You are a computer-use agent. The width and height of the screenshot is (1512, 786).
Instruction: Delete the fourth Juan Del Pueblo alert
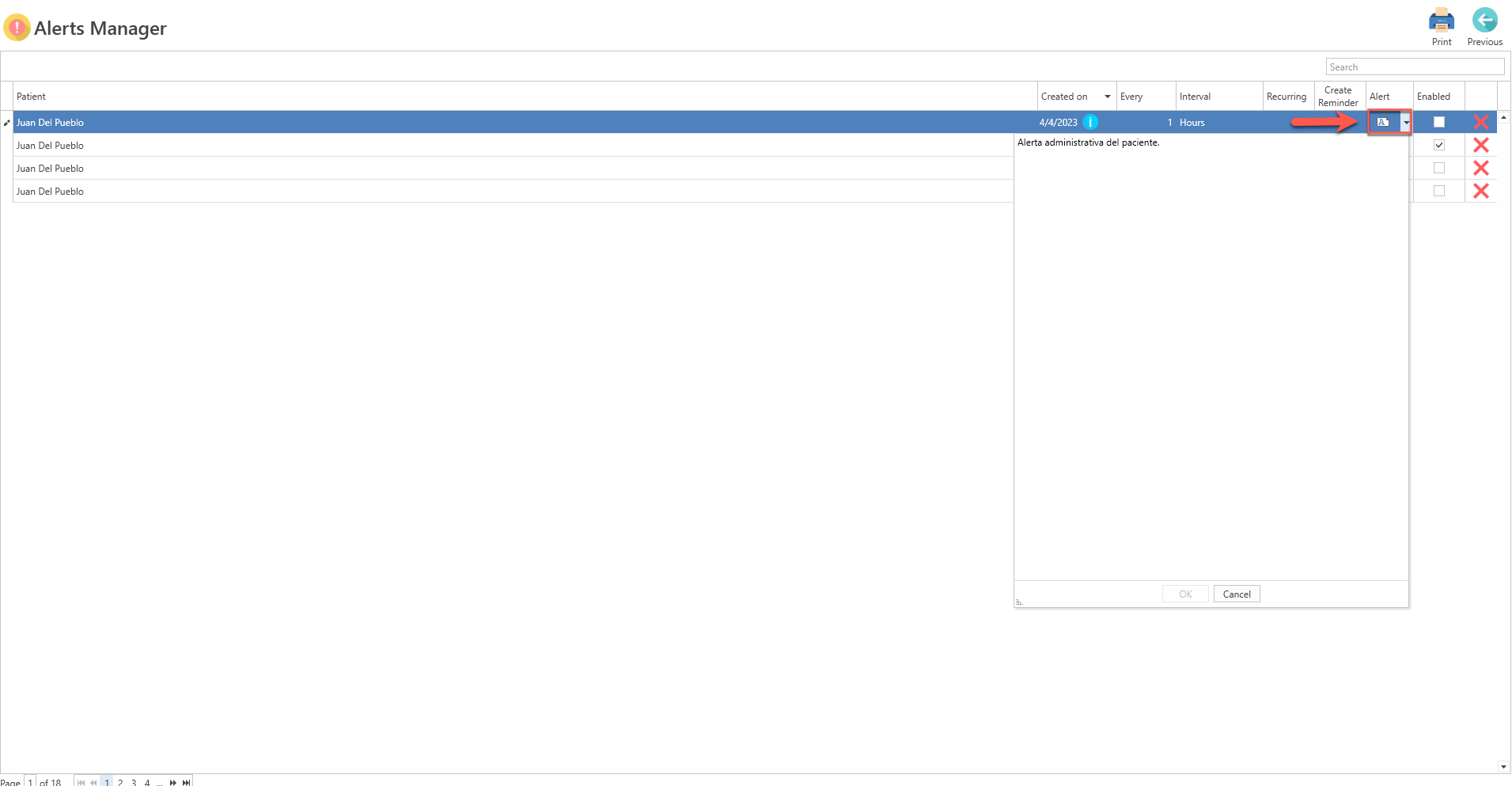(x=1481, y=191)
